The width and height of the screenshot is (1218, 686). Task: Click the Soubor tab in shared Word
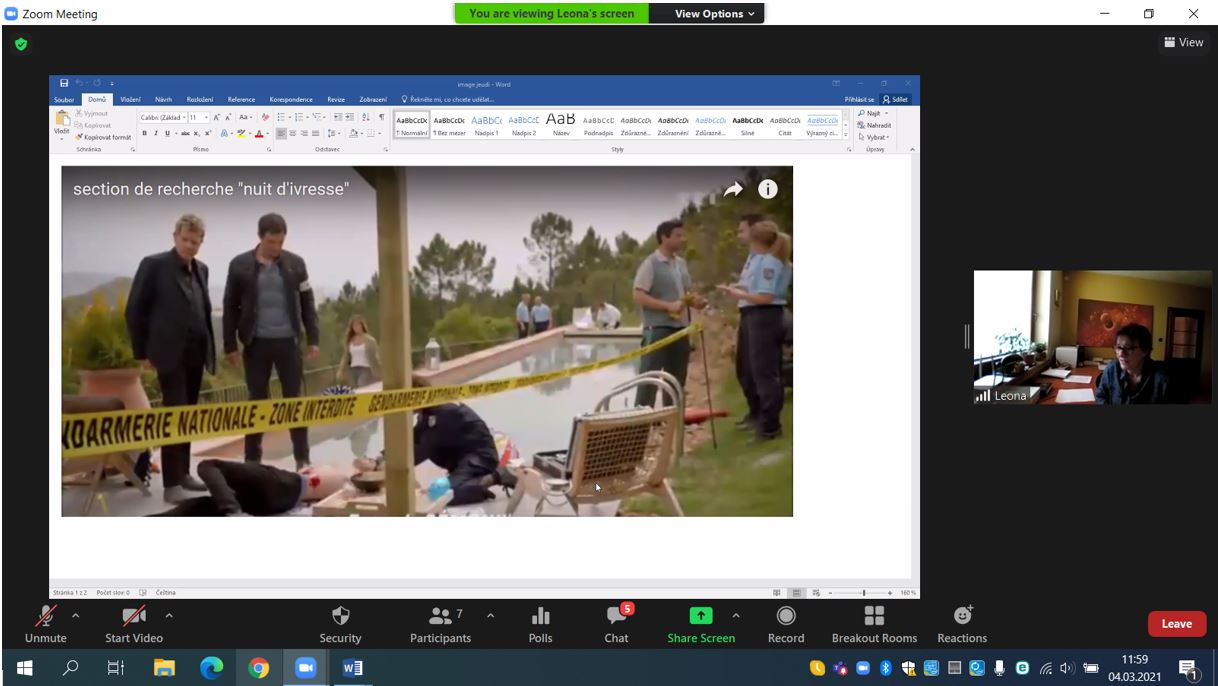[x=64, y=99]
